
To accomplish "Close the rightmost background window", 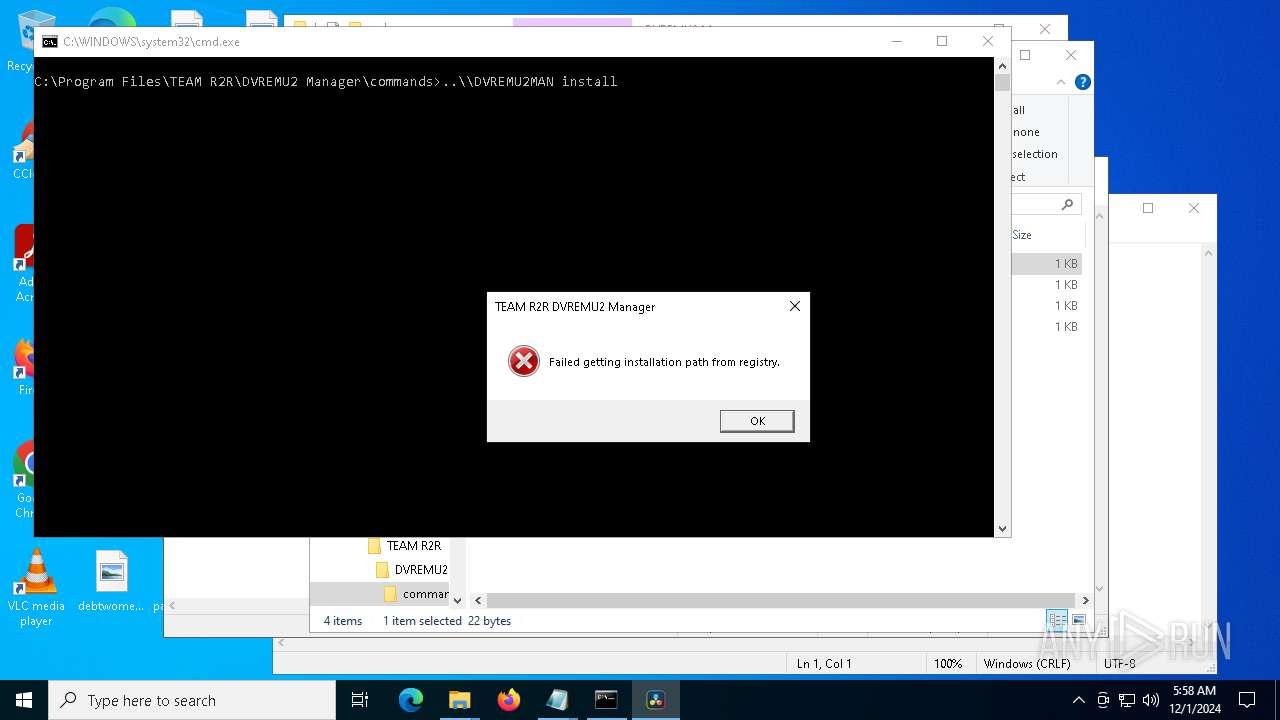I will point(1193,208).
